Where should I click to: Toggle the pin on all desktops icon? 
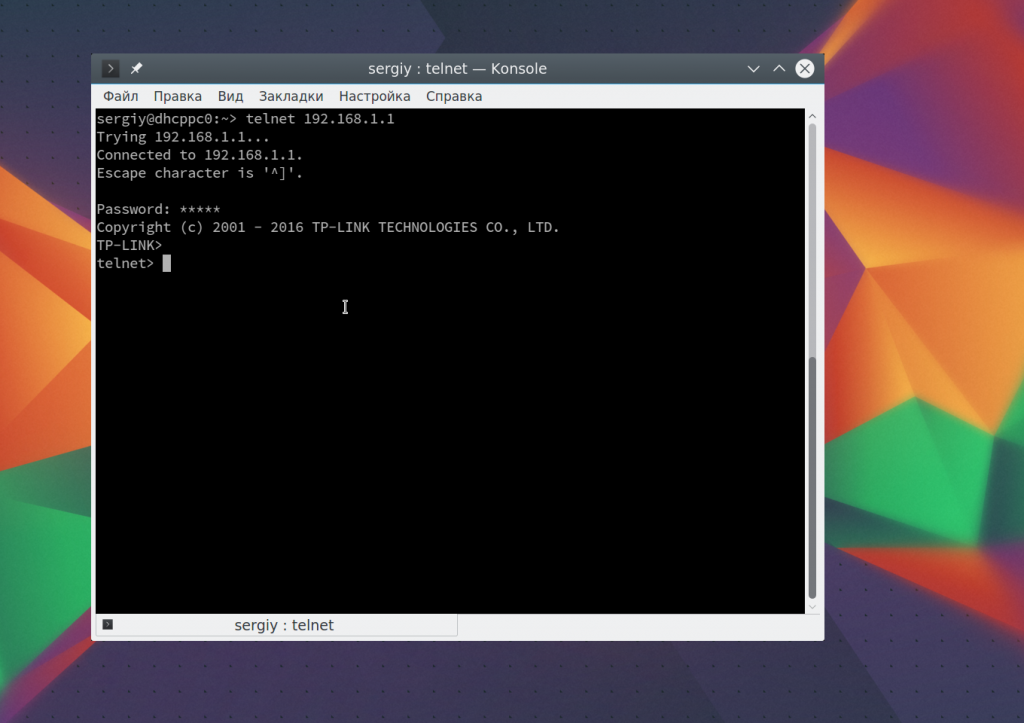coord(136,69)
